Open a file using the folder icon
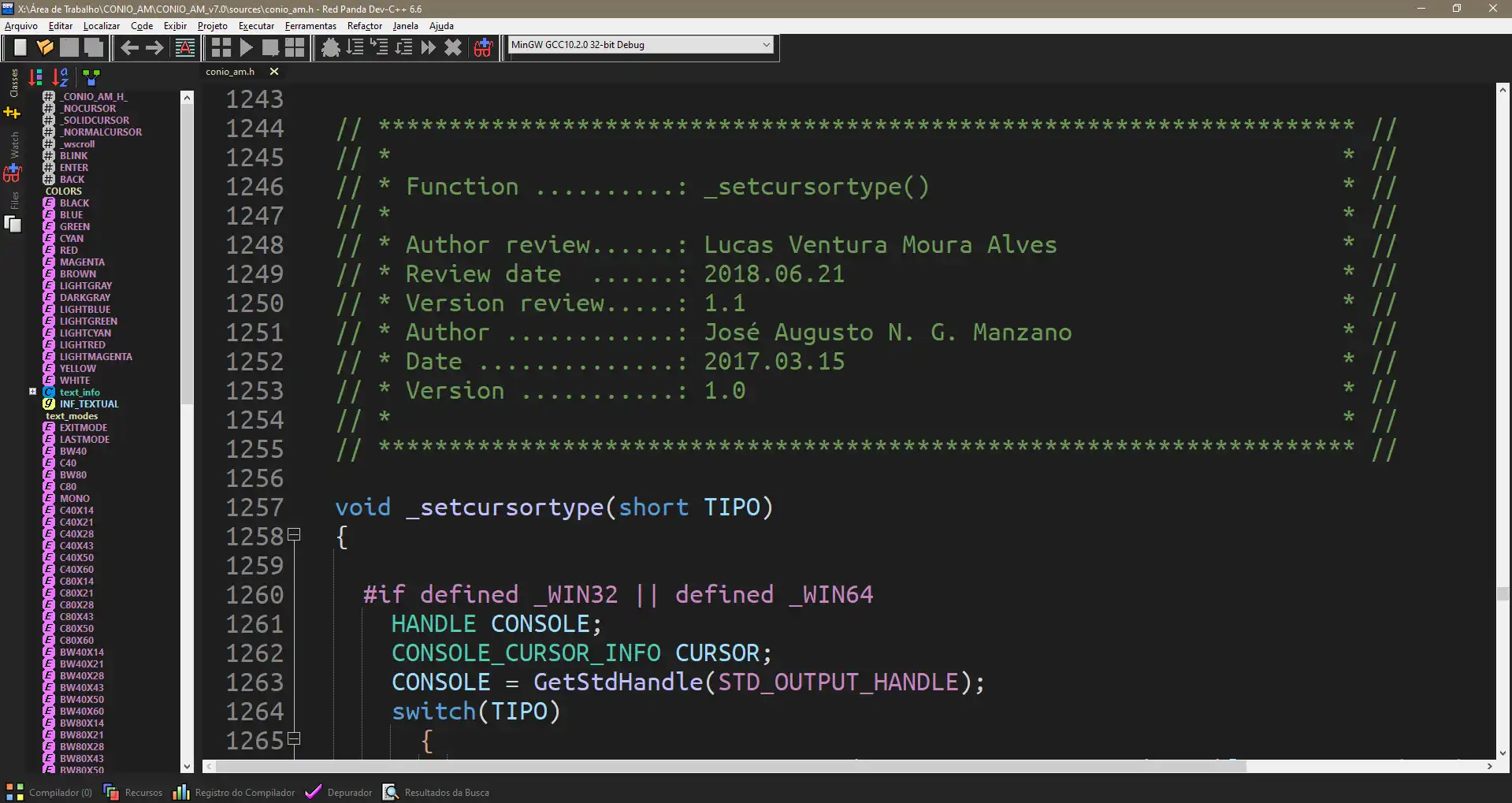 tap(45, 48)
